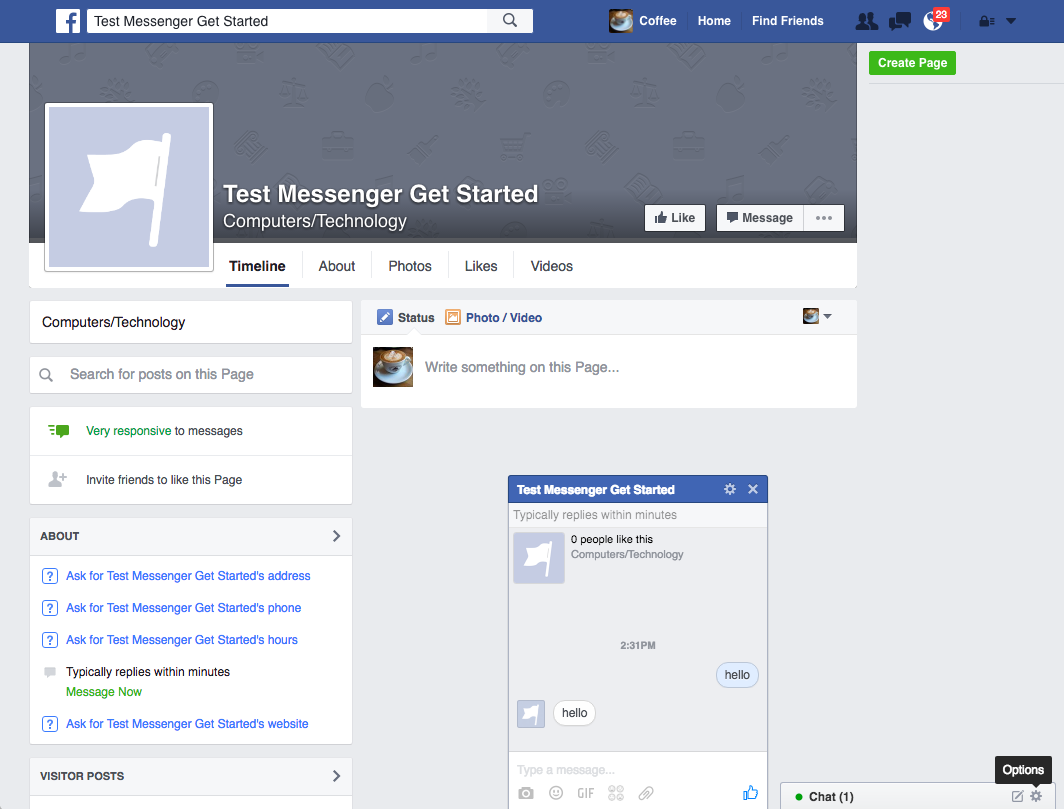Click the page's flag profile picture
The height and width of the screenshot is (809, 1064).
pyautogui.click(x=129, y=187)
